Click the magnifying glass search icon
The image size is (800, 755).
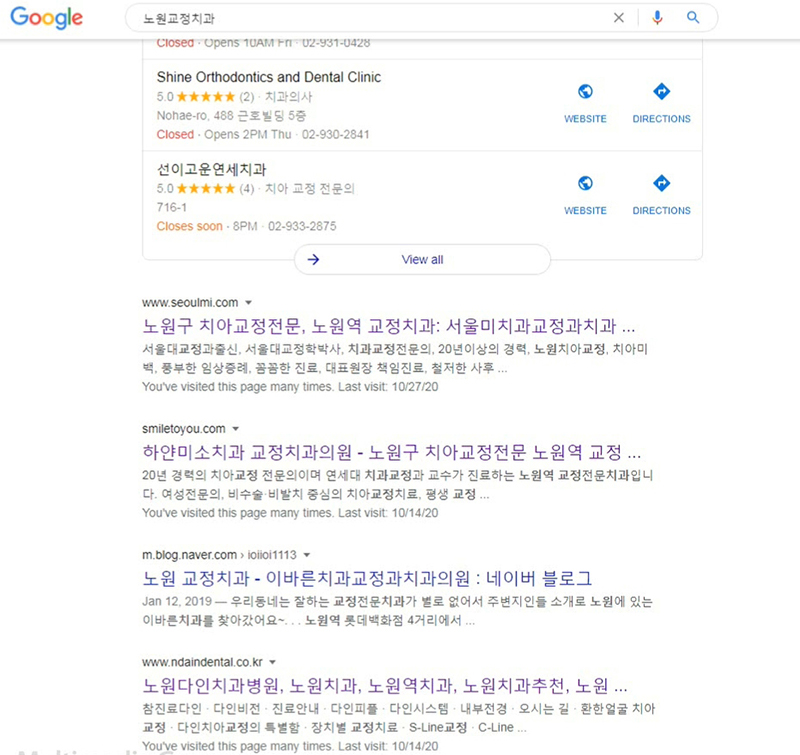[x=692, y=18]
